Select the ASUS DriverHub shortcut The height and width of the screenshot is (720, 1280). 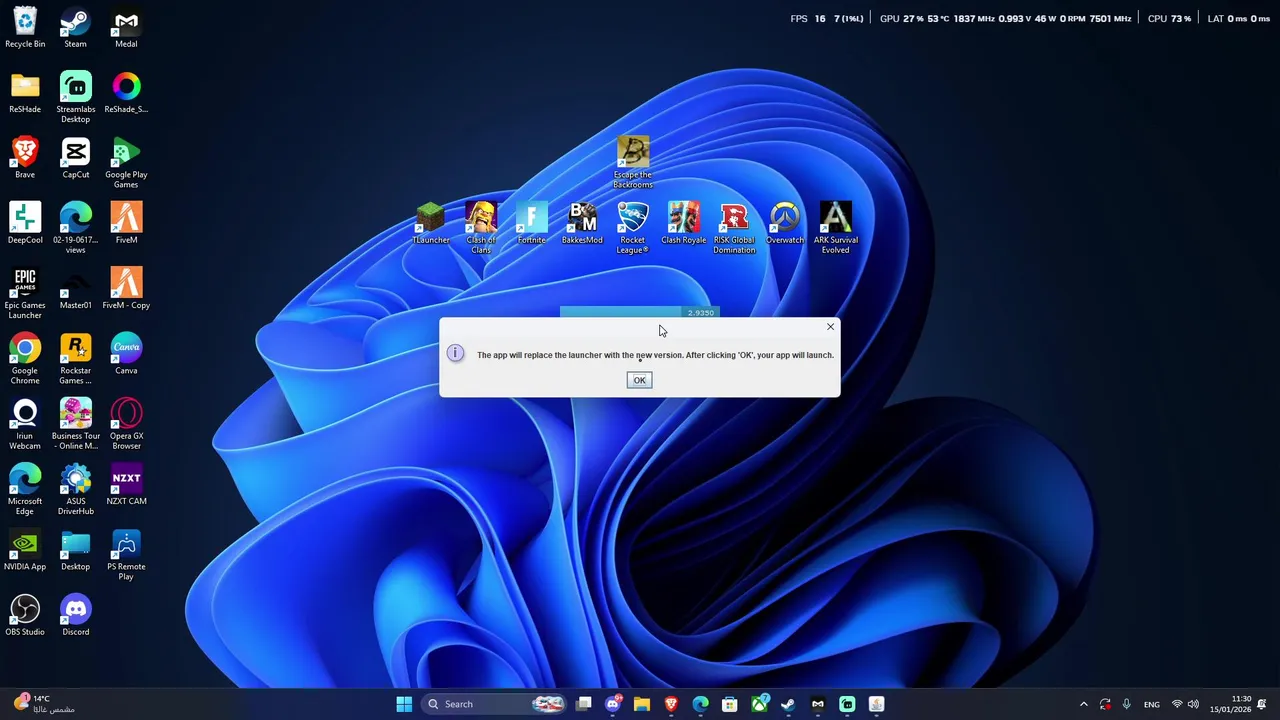pyautogui.click(x=75, y=489)
